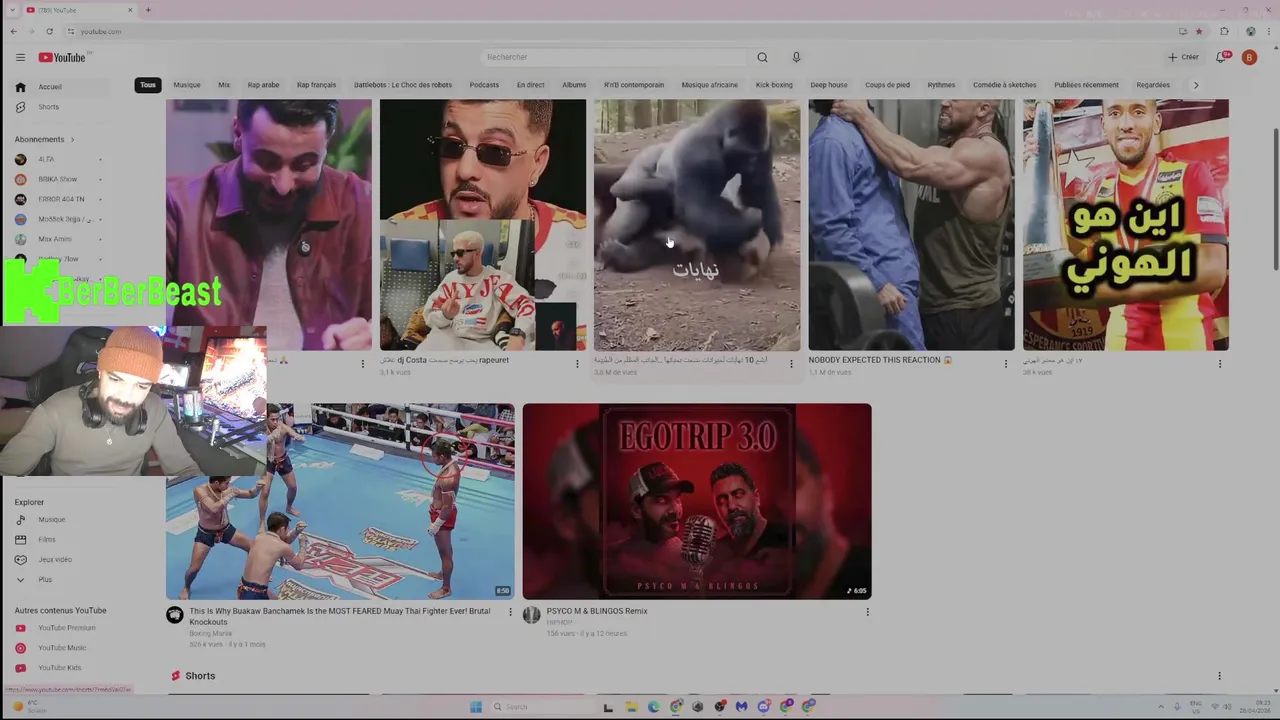Click the PSYCO M & BLINGOS Remix title
The height and width of the screenshot is (720, 1280).
pos(597,611)
